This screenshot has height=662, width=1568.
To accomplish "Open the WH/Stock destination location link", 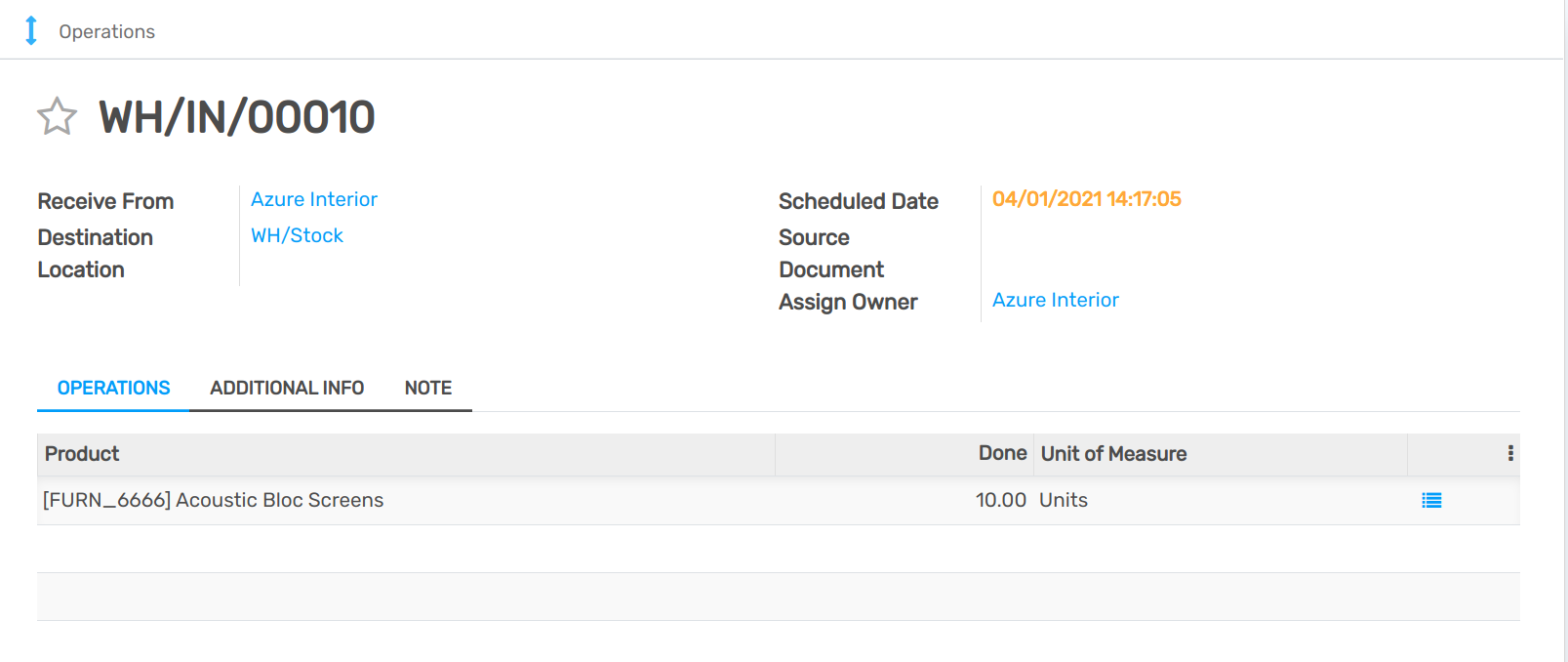I will (297, 235).
